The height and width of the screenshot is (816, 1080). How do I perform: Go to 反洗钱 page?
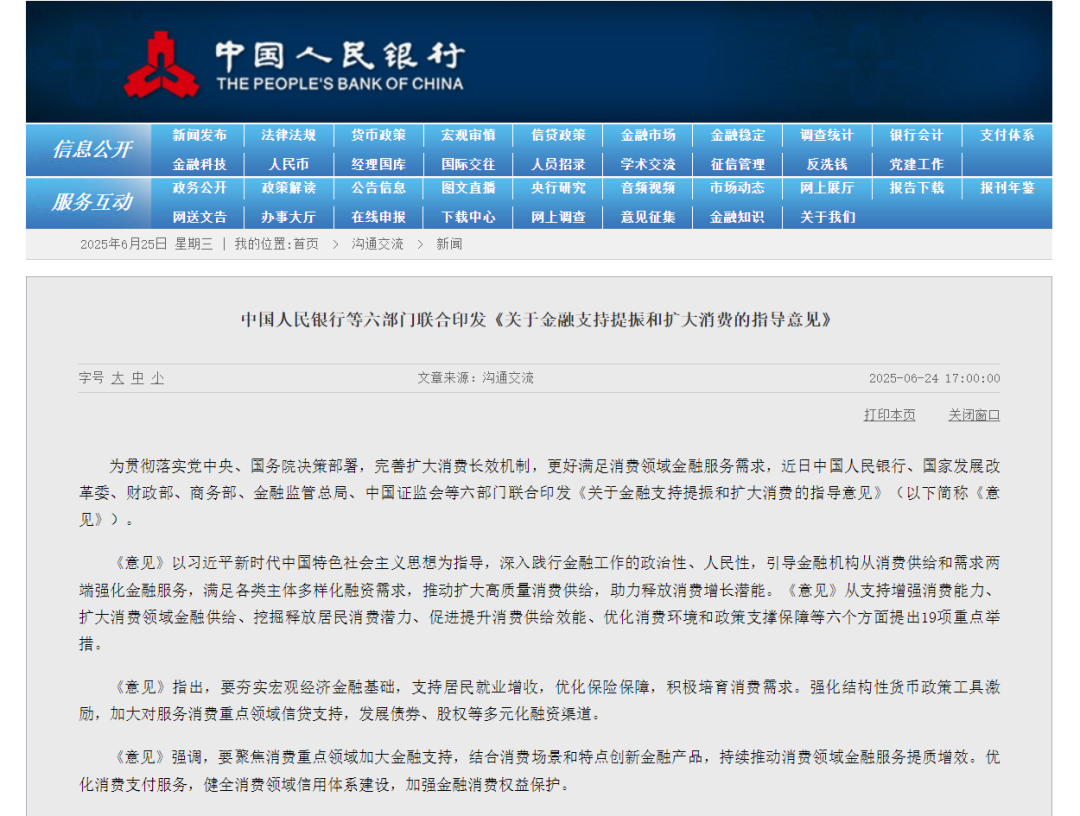827,165
